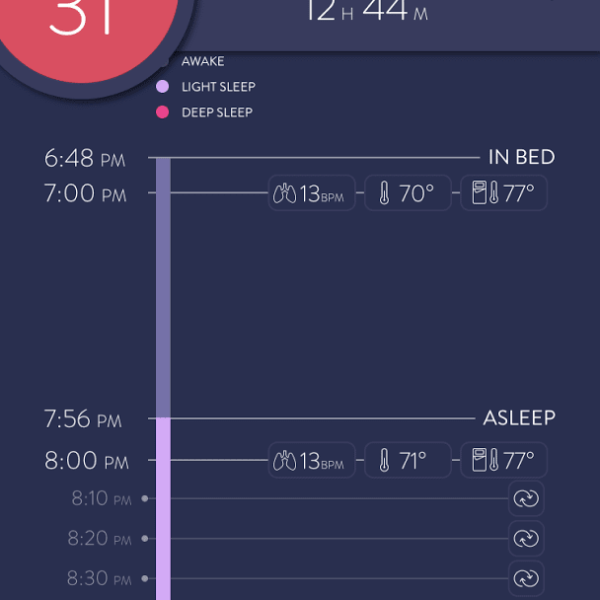Tap the 71° room temperature badge
Viewport: 600px width, 600px height.
[x=408, y=460]
